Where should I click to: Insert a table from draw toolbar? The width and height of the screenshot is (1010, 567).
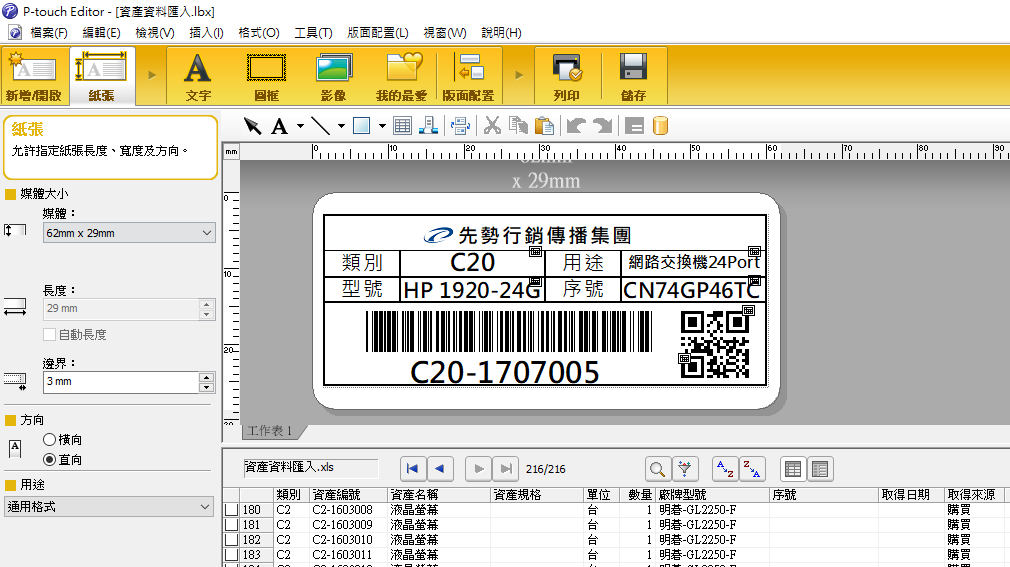tap(403, 126)
